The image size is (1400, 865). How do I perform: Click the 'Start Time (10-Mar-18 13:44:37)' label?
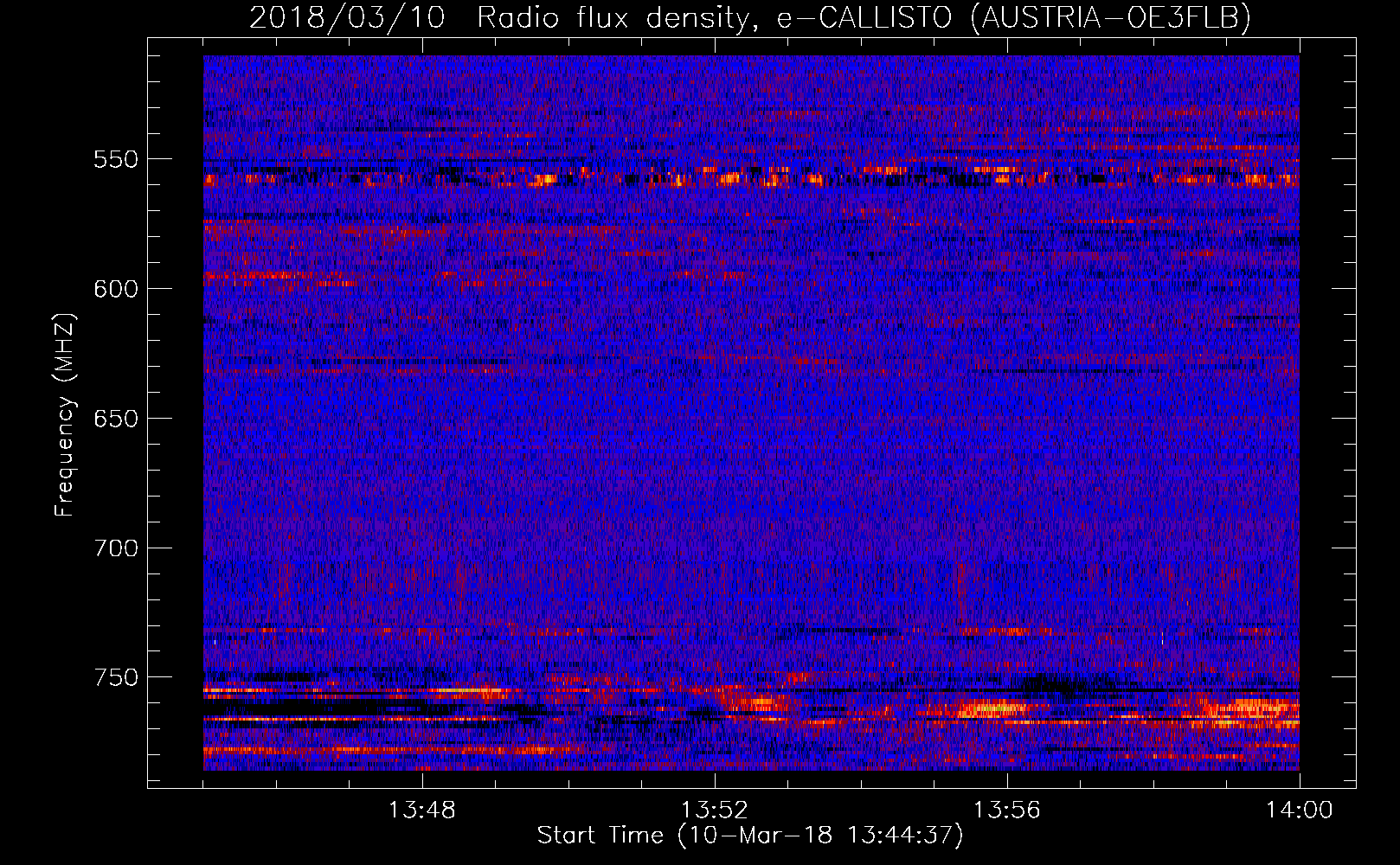750,836
